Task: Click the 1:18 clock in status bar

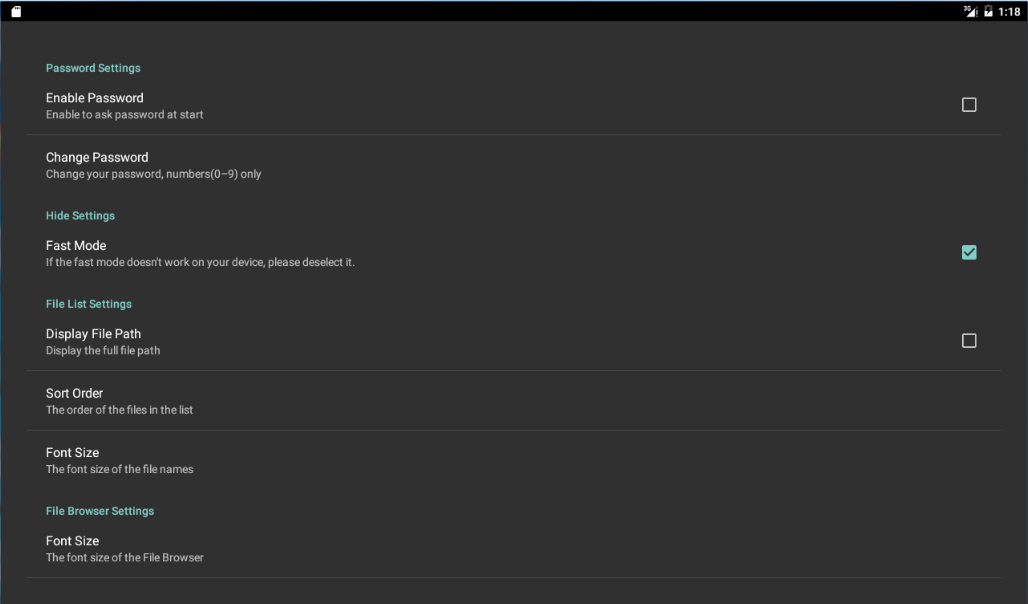Action: [1010, 12]
